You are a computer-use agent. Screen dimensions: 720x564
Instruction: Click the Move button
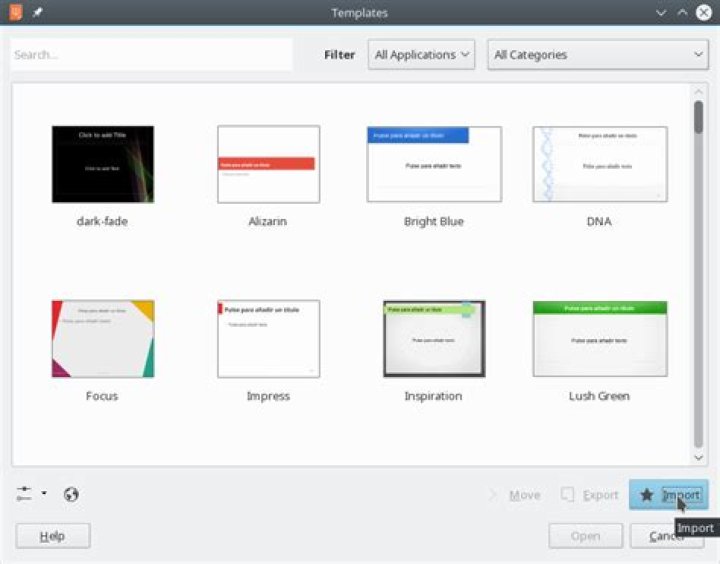pos(515,495)
